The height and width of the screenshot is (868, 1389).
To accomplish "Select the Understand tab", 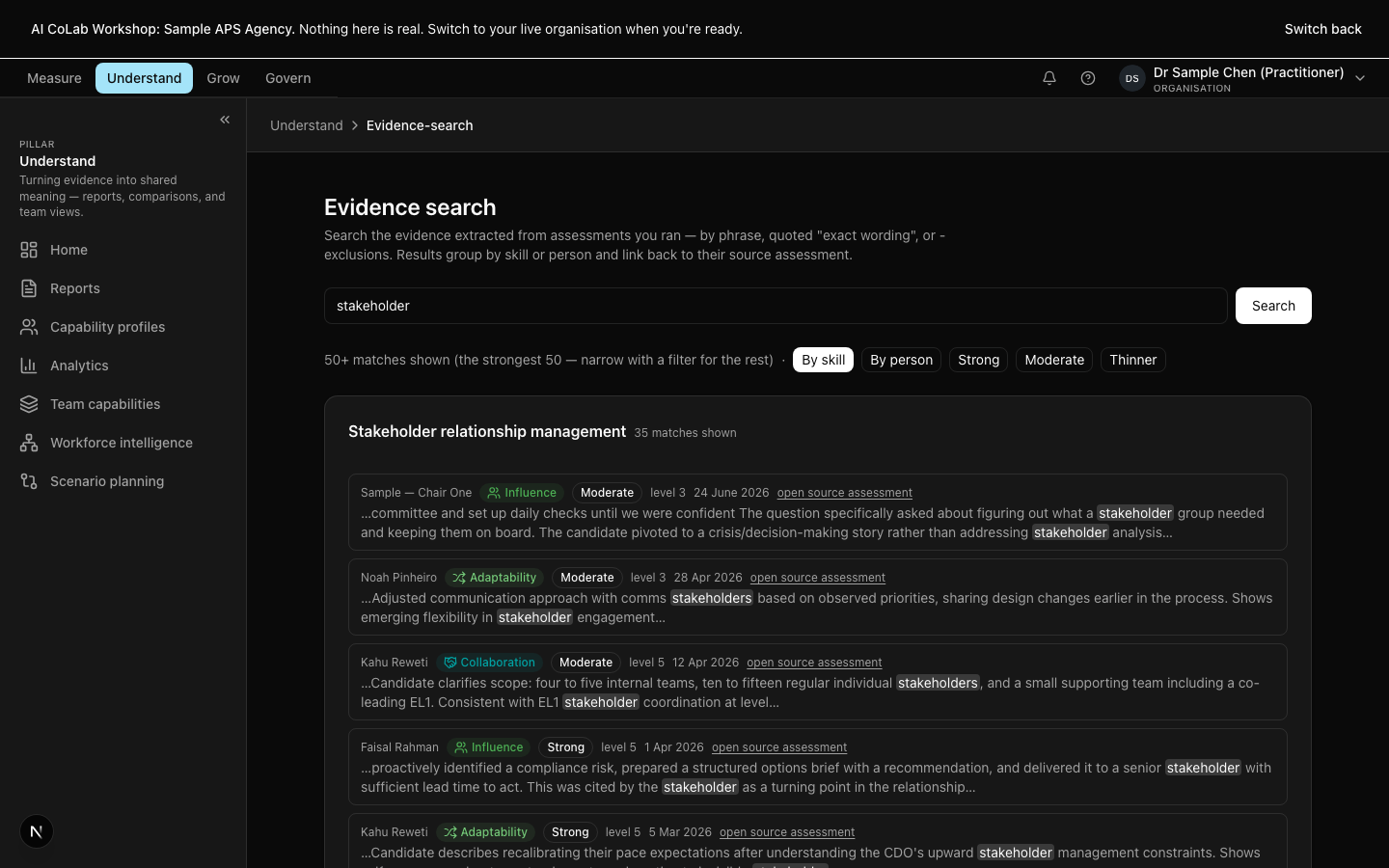I will point(144,78).
